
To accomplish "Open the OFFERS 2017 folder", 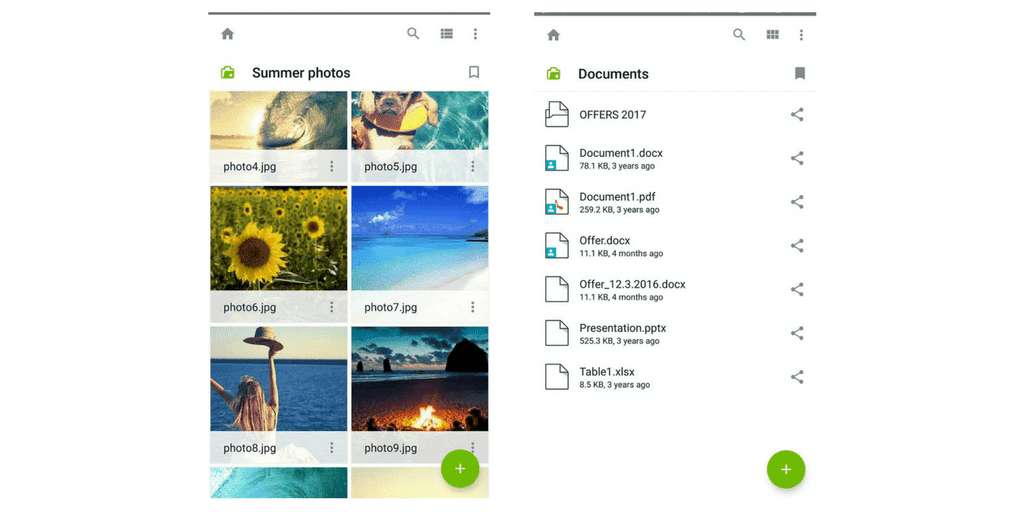I will 675,114.
